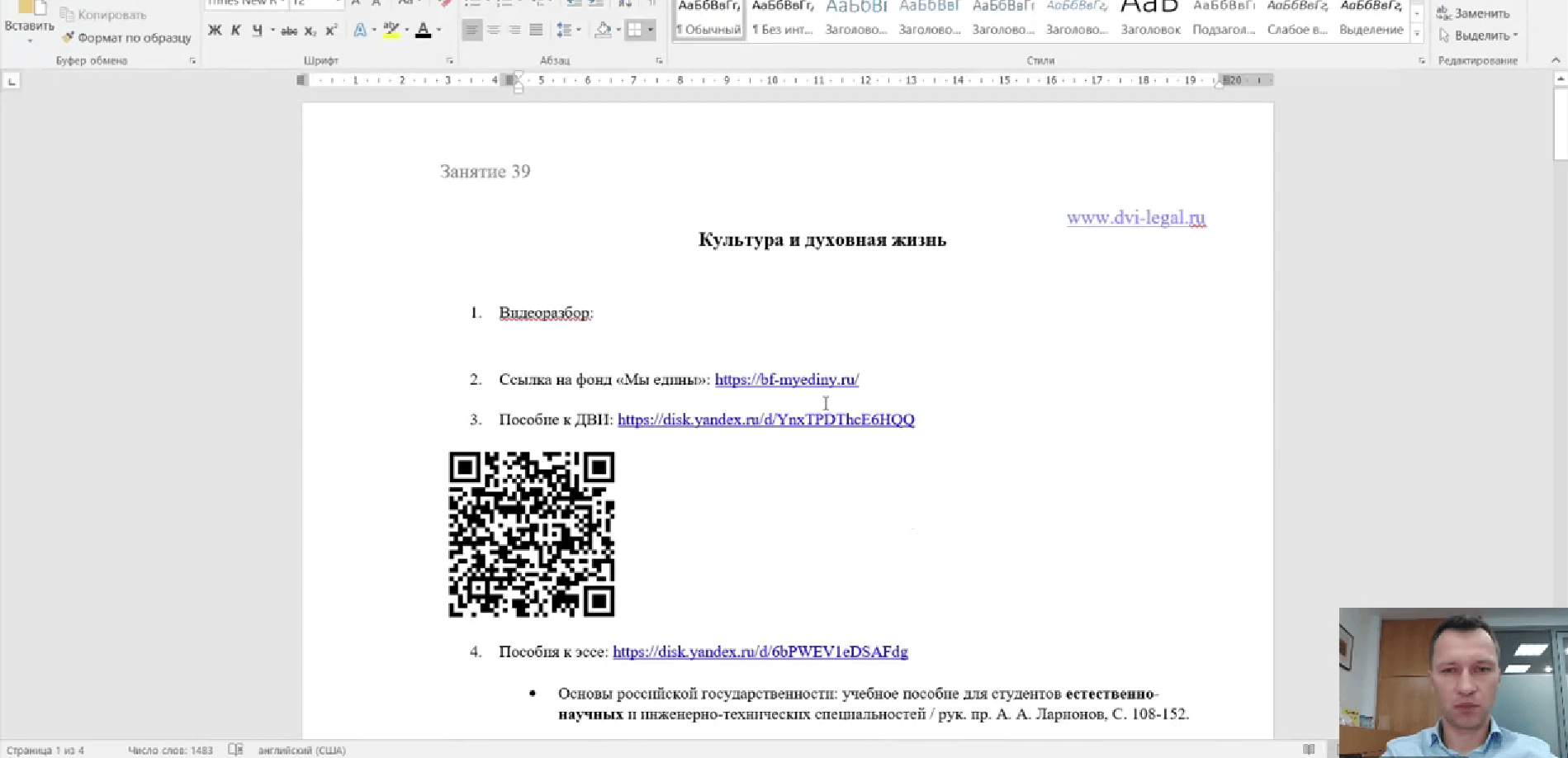Open Text Effects with the blue A icon
This screenshot has width=1568, height=758.
pyautogui.click(x=361, y=30)
